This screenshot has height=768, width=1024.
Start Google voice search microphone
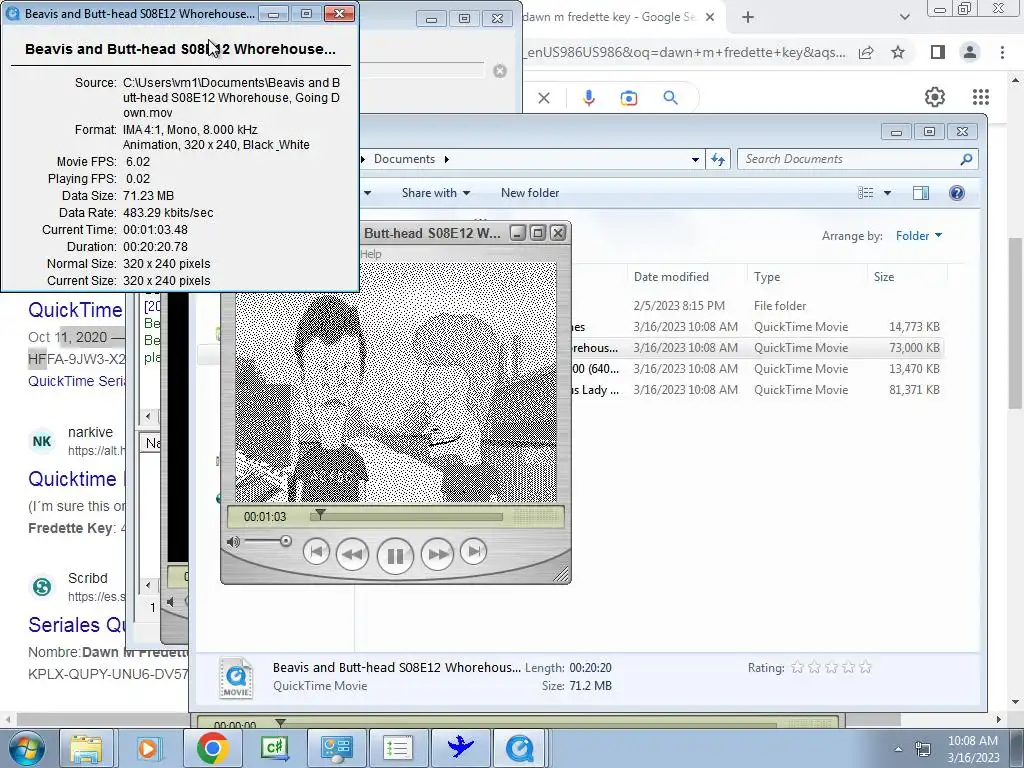[x=588, y=98]
